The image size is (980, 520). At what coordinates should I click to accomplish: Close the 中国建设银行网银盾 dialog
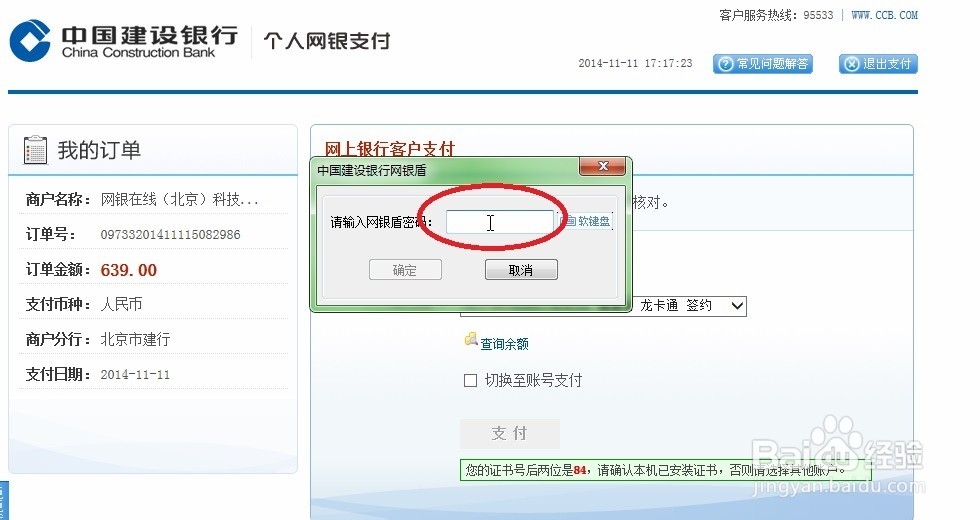[x=602, y=166]
